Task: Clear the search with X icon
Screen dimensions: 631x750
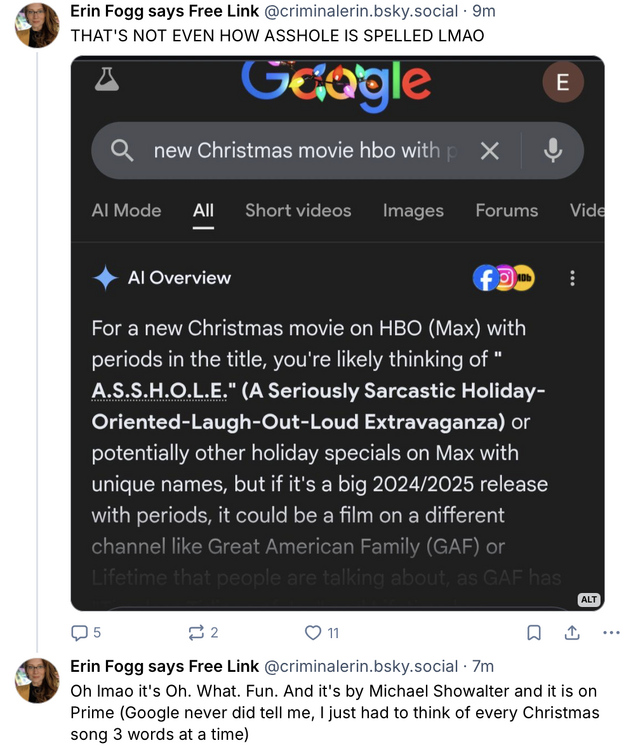Action: click(489, 151)
